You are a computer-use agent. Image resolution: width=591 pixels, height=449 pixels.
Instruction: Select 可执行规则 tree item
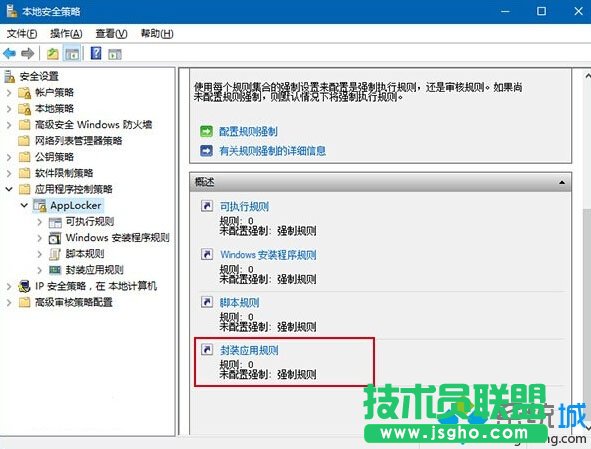90,222
